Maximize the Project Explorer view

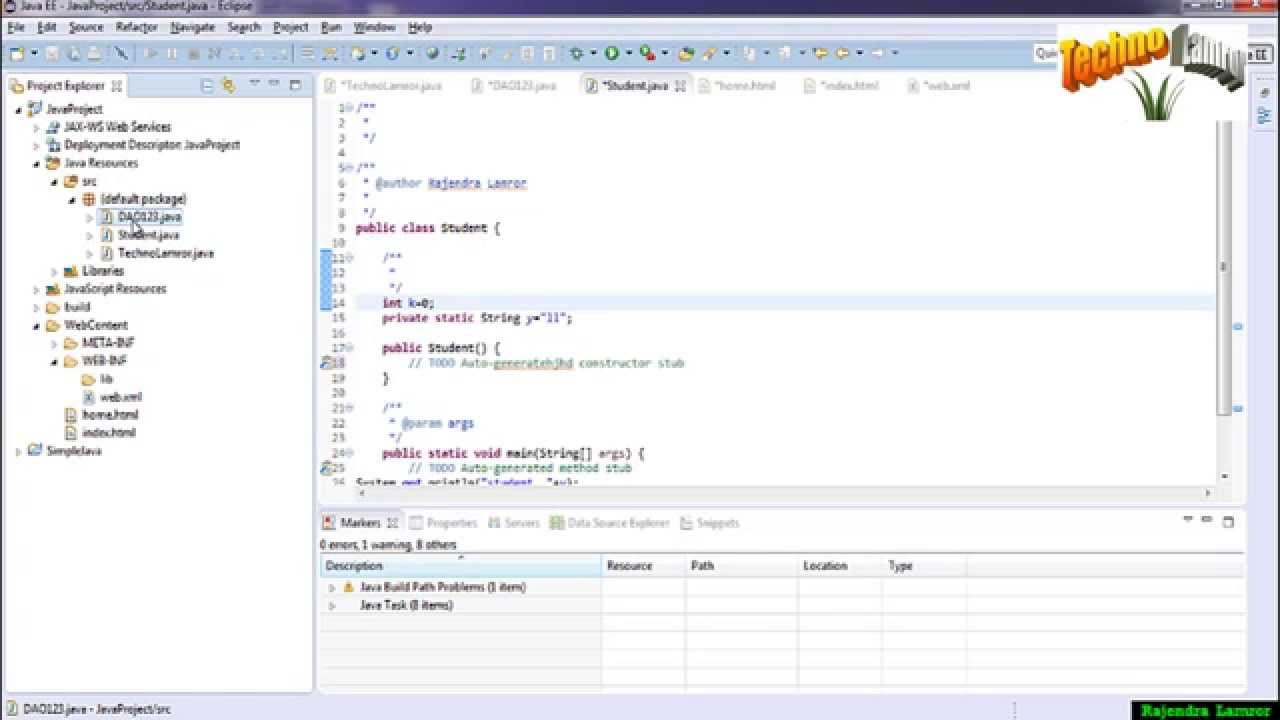[x=295, y=85]
